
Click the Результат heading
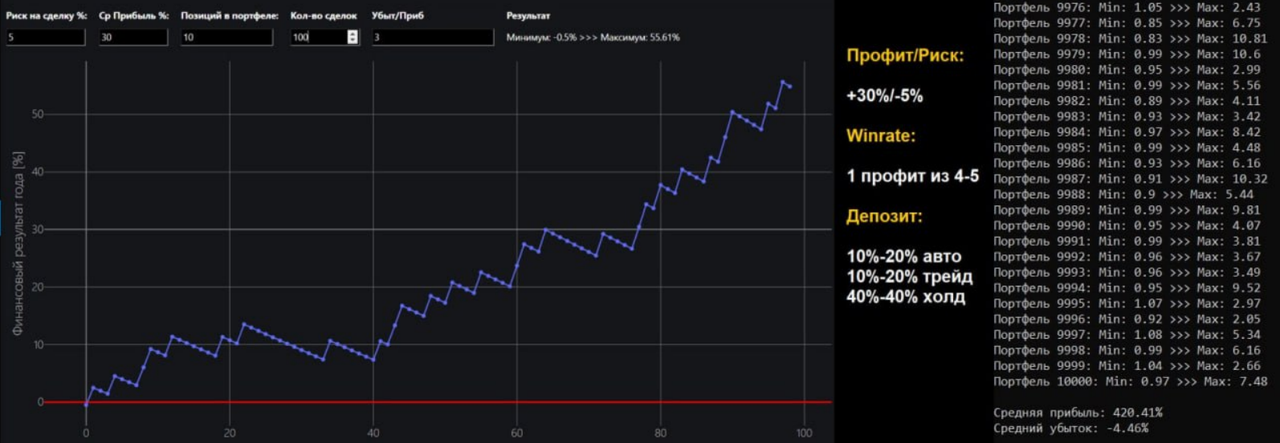527,17
